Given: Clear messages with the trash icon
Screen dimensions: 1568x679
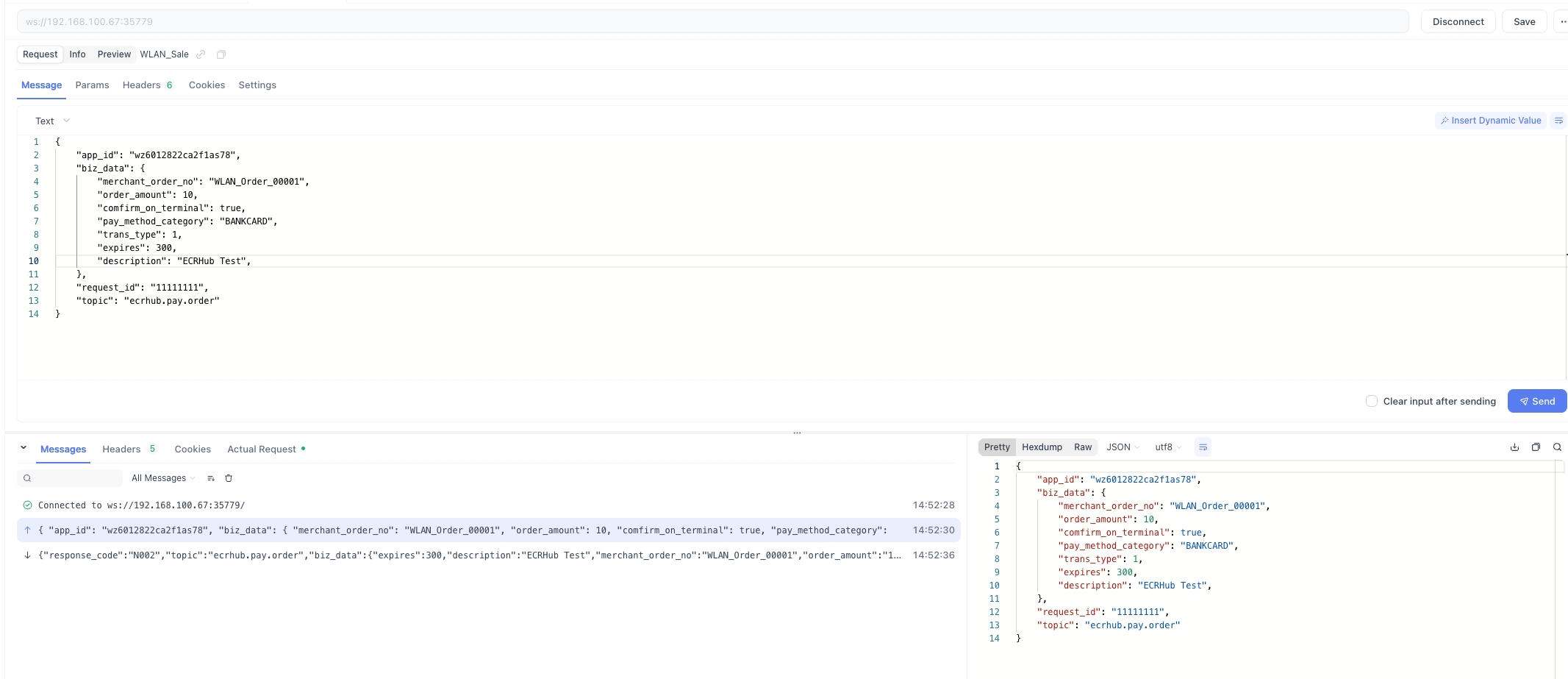Looking at the screenshot, I should point(229,478).
